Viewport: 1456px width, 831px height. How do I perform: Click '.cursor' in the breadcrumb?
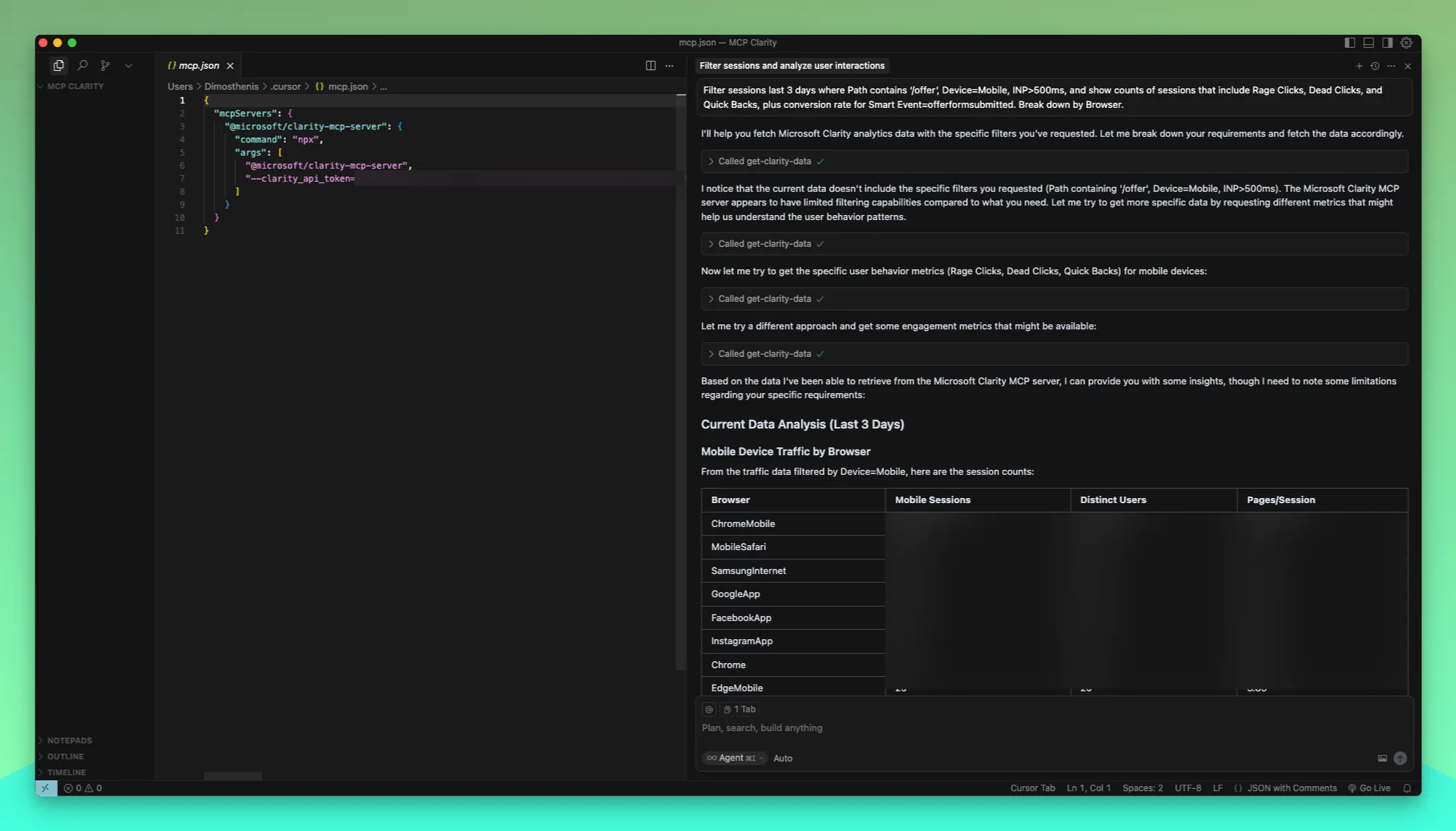pyautogui.click(x=286, y=86)
